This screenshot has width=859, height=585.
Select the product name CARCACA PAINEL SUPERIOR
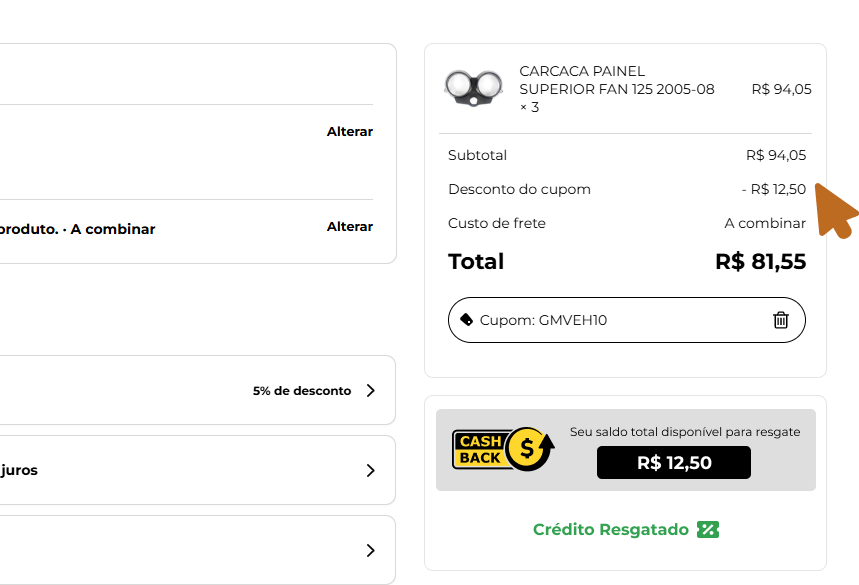pyautogui.click(x=617, y=80)
